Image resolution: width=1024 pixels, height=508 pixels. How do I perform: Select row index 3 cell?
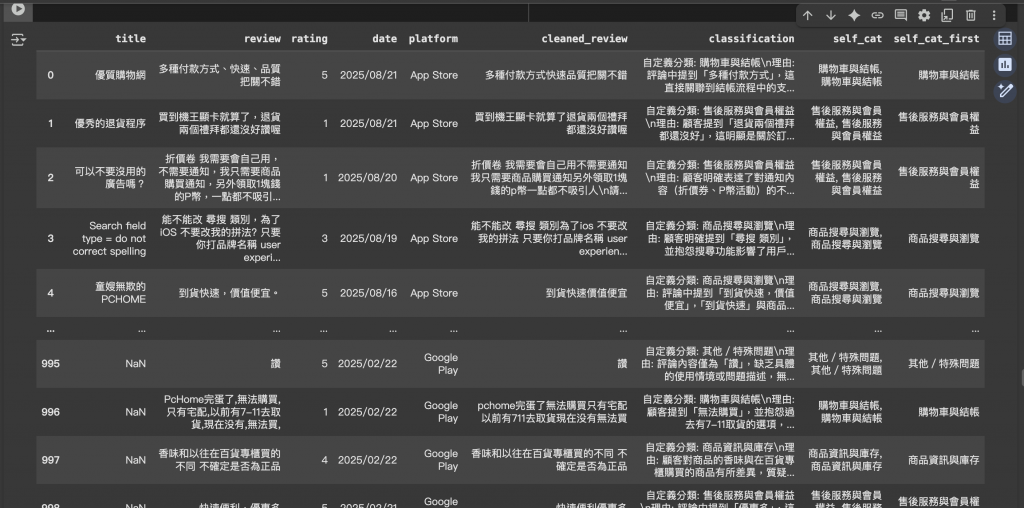50,238
